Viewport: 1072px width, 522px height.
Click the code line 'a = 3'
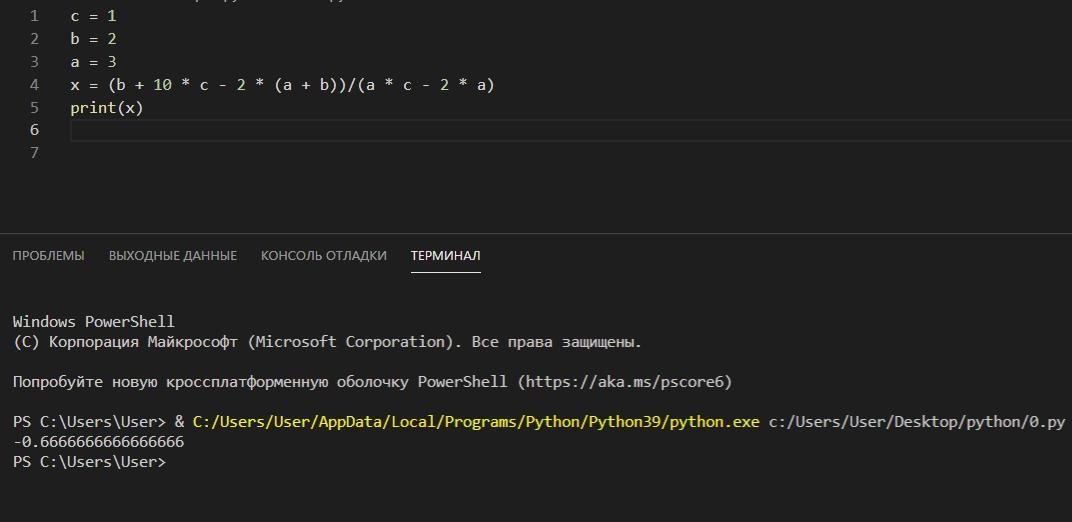click(x=93, y=62)
